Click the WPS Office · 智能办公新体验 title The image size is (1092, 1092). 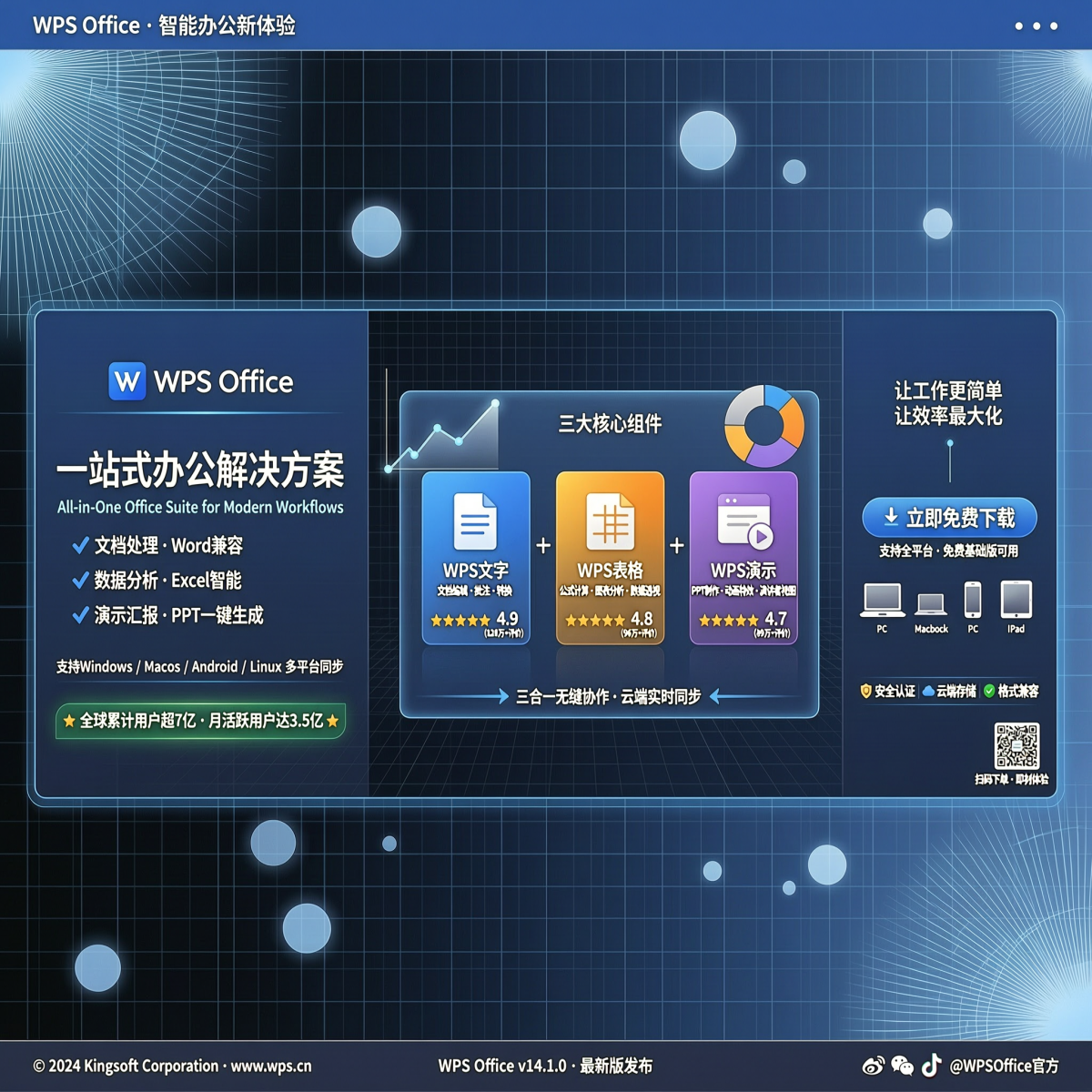(165, 25)
